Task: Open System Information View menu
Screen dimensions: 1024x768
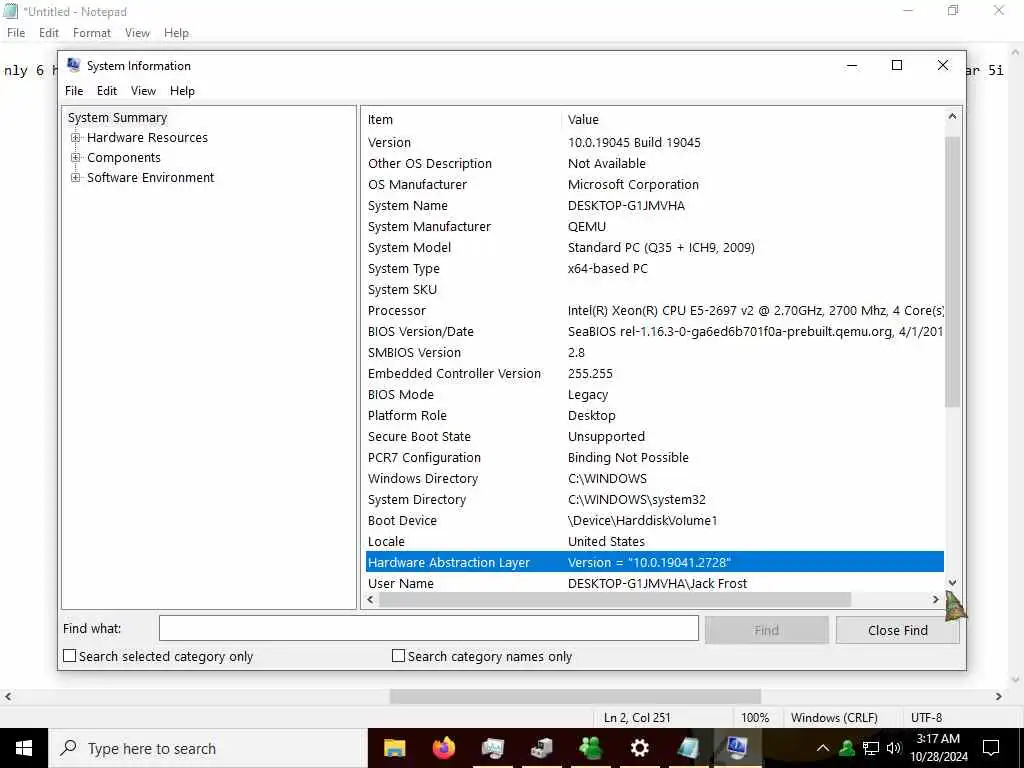Action: point(144,91)
